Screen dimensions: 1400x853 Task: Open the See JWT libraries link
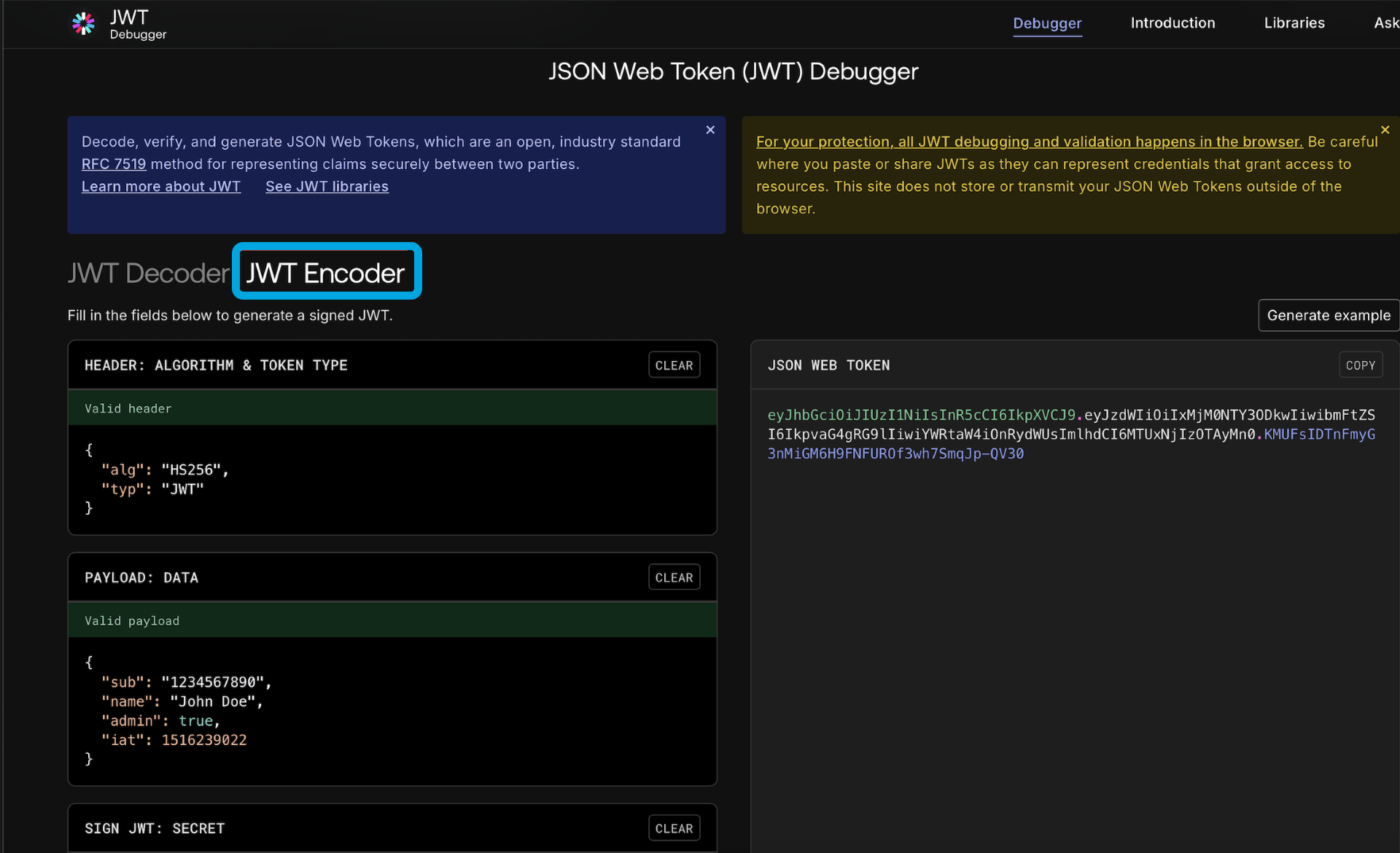(x=327, y=187)
